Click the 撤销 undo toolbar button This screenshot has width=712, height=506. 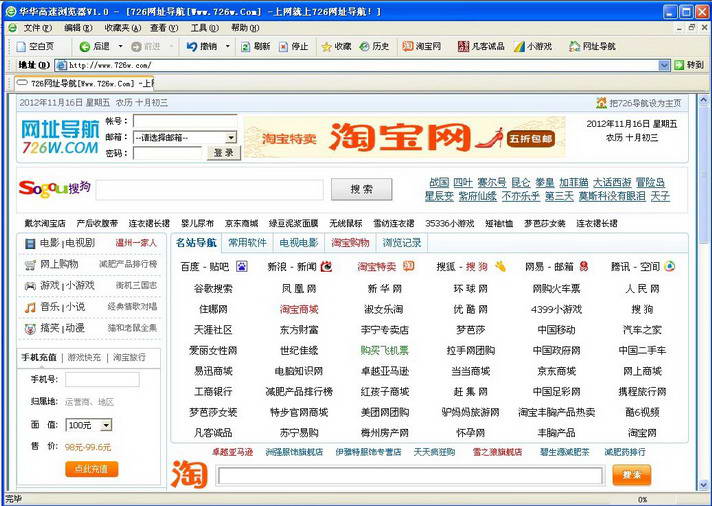[202, 46]
